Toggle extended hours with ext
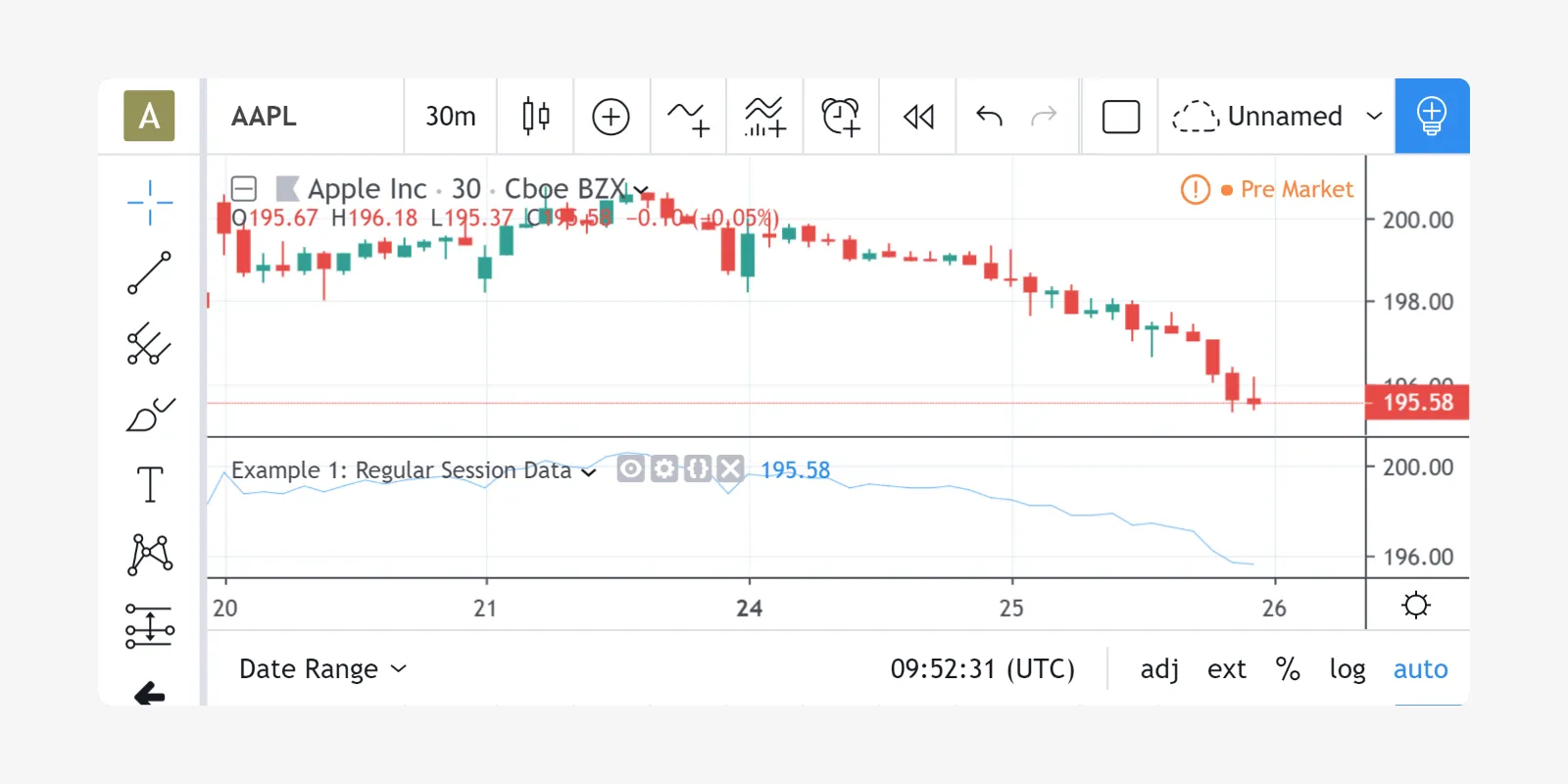1568x784 pixels. pos(1226,669)
